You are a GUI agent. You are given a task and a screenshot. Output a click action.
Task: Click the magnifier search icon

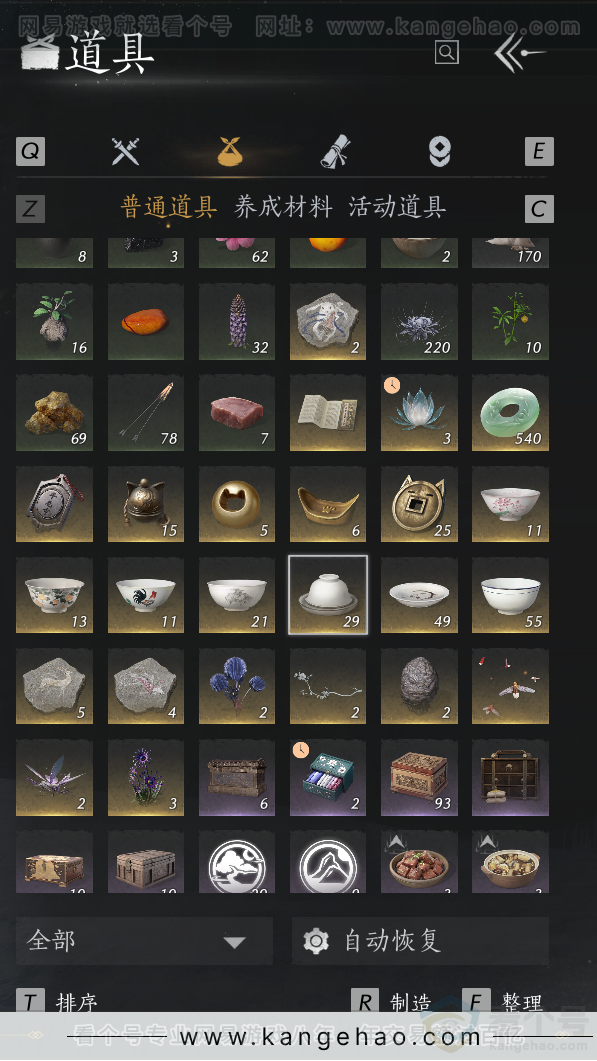click(x=447, y=52)
